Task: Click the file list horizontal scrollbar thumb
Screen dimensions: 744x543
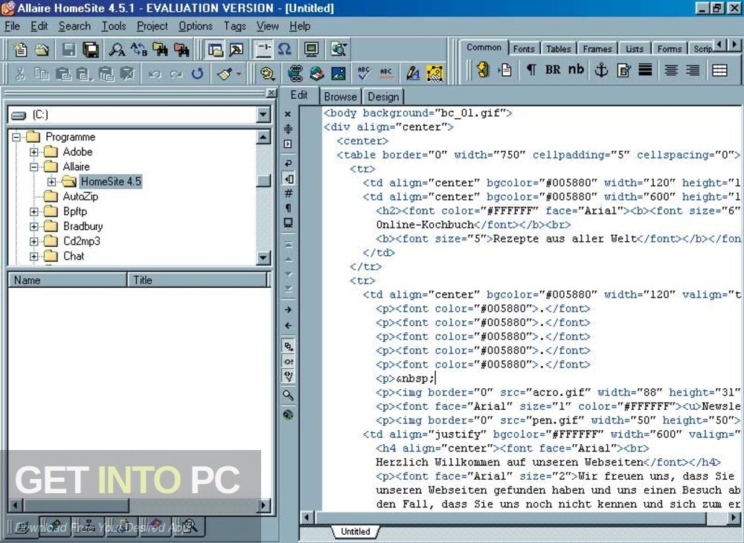Action: [x=76, y=505]
